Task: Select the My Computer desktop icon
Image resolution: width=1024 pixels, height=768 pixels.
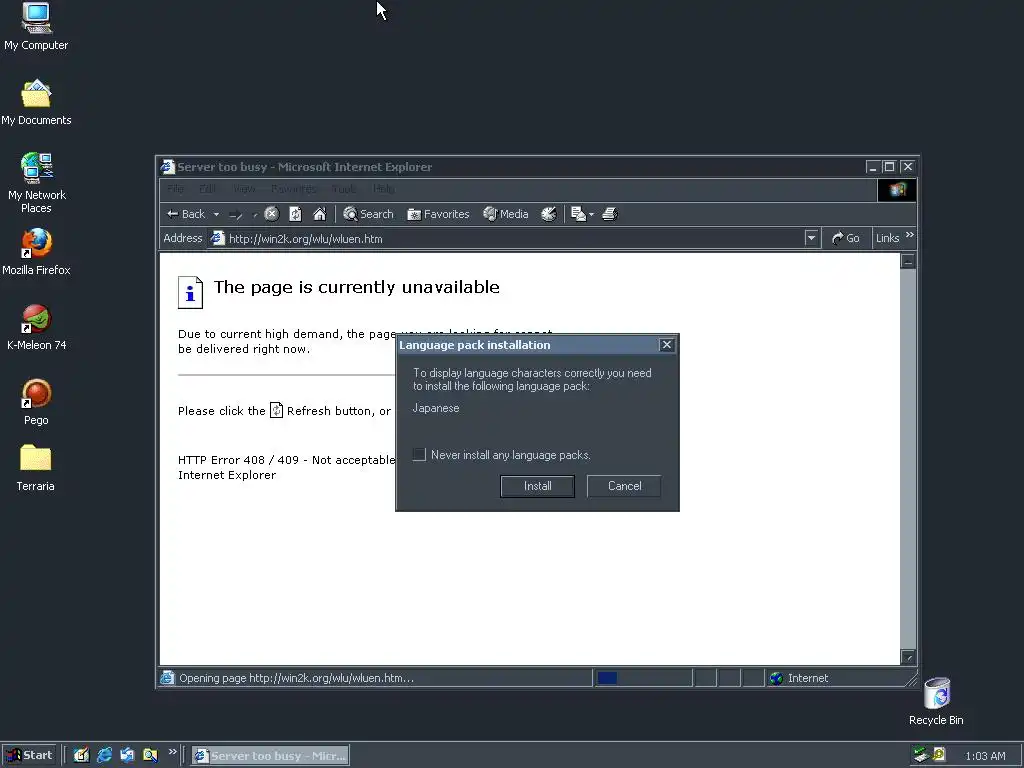Action: pos(36,27)
